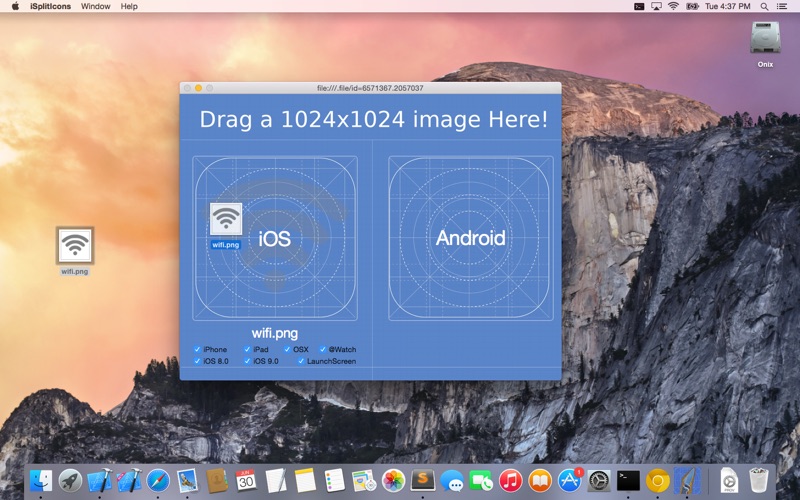Click iSplitIcons blueprint icon in the dock

click(687, 481)
